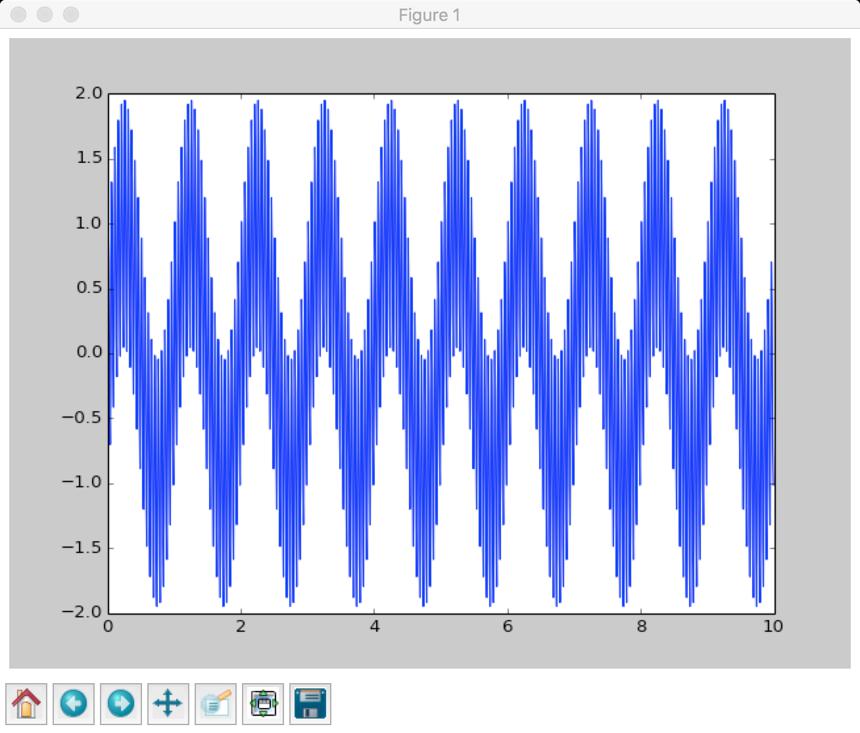The image size is (860, 733).
Task: Click the −2.0 label on the y-axis
Action: 82,612
